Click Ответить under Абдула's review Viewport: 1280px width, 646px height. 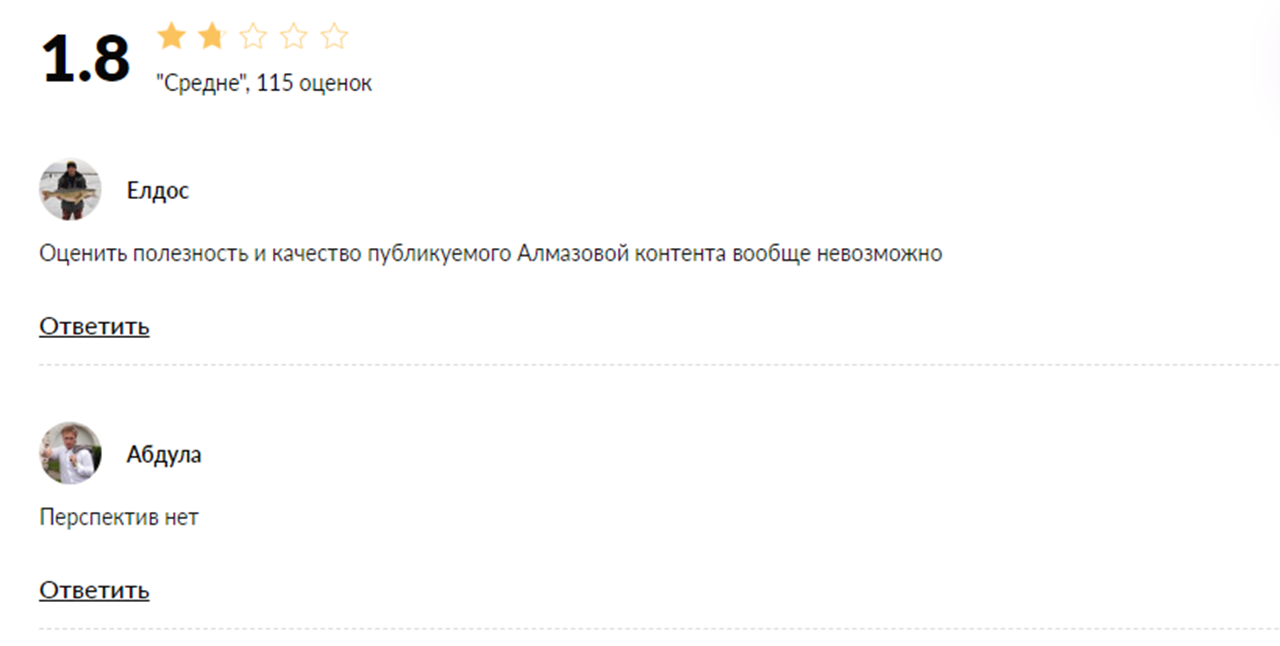pos(94,590)
